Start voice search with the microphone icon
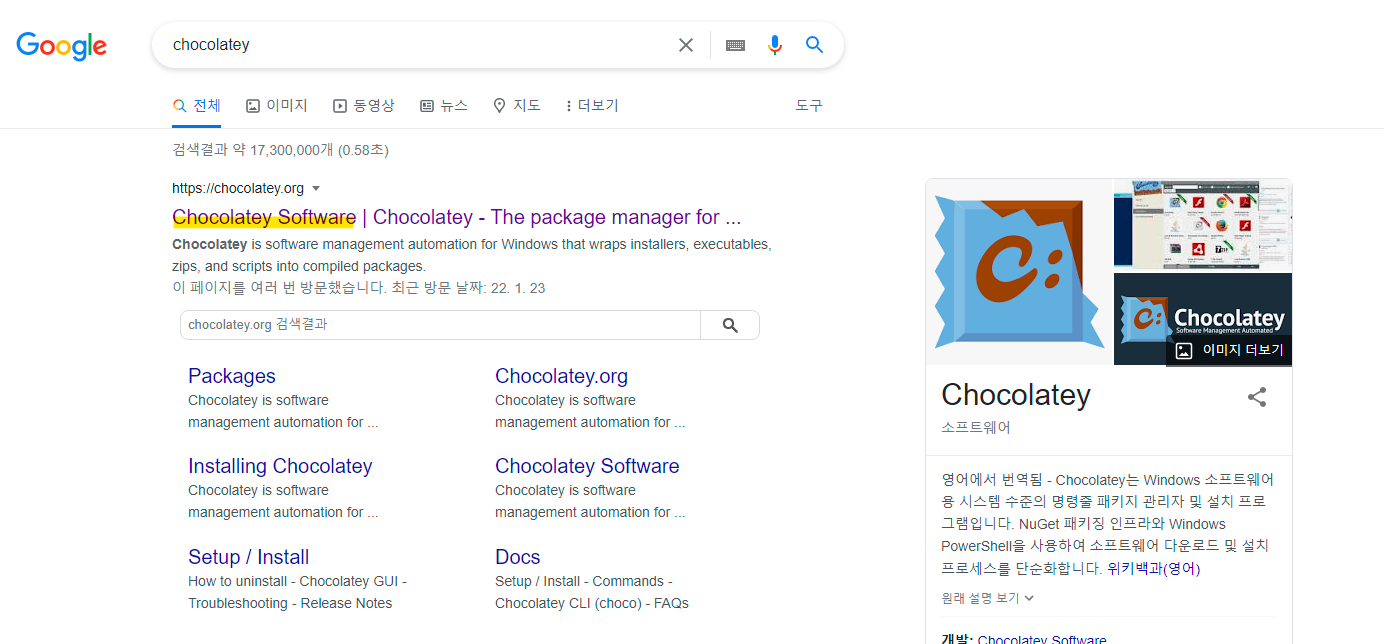1384x644 pixels. coord(774,45)
